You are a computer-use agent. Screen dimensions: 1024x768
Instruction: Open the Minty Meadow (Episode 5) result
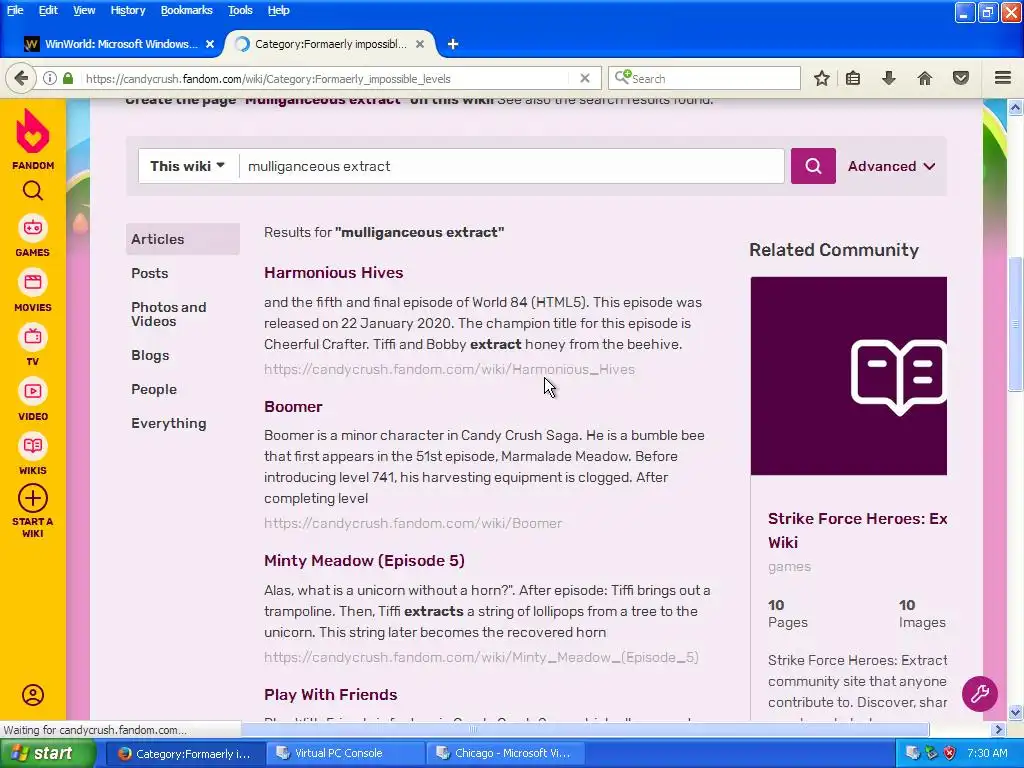364,560
